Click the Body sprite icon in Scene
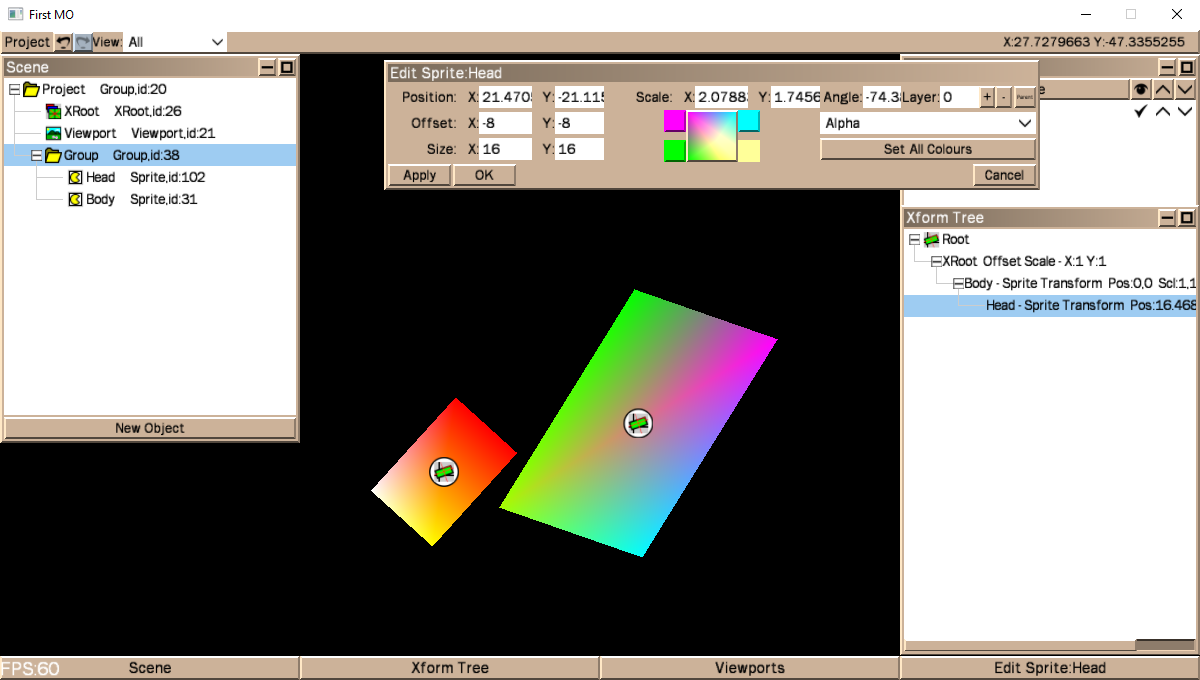This screenshot has width=1200, height=680. pyautogui.click(x=75, y=199)
